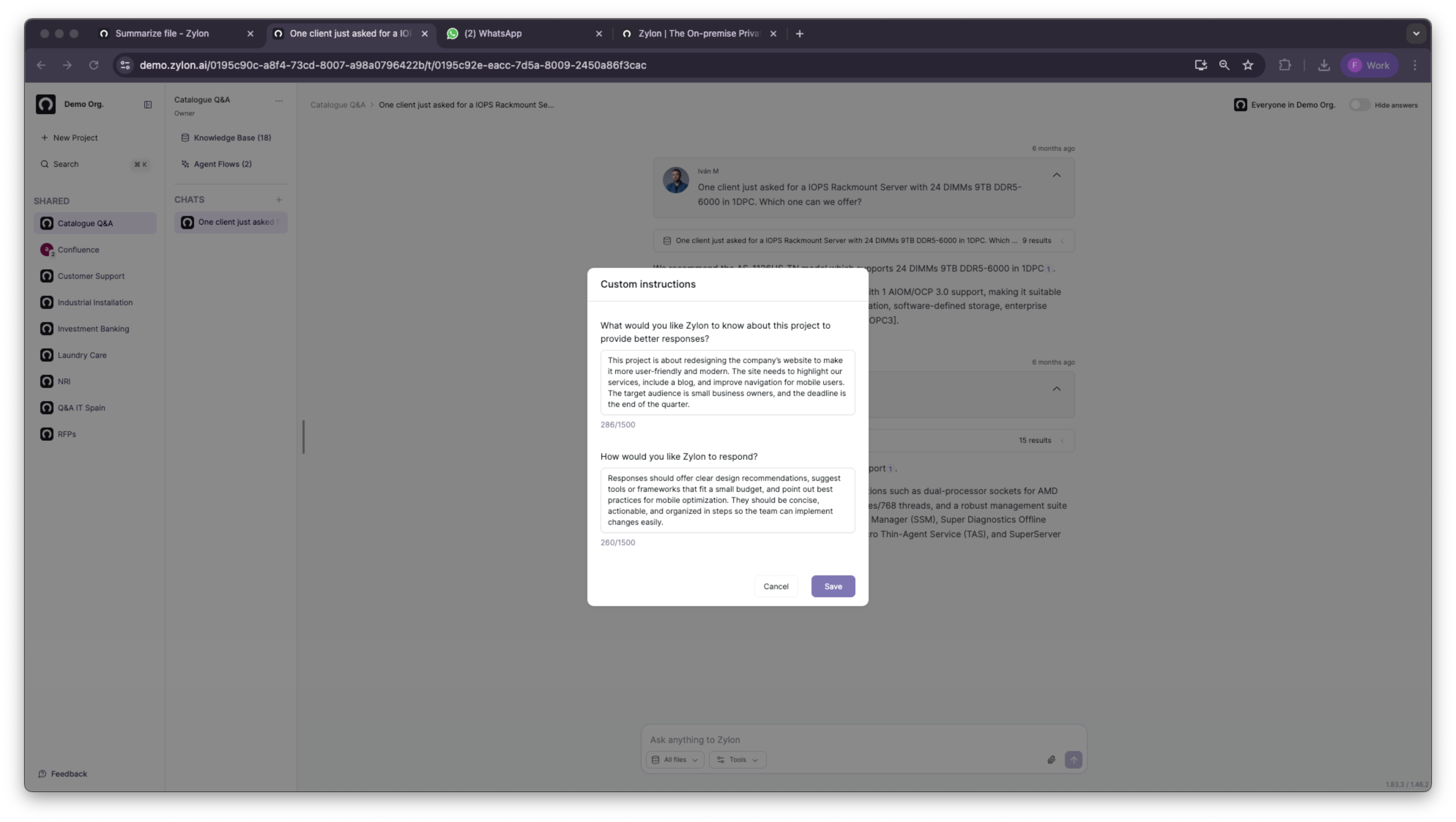The width and height of the screenshot is (1456, 822).
Task: Click the response style text area
Action: tap(727, 500)
